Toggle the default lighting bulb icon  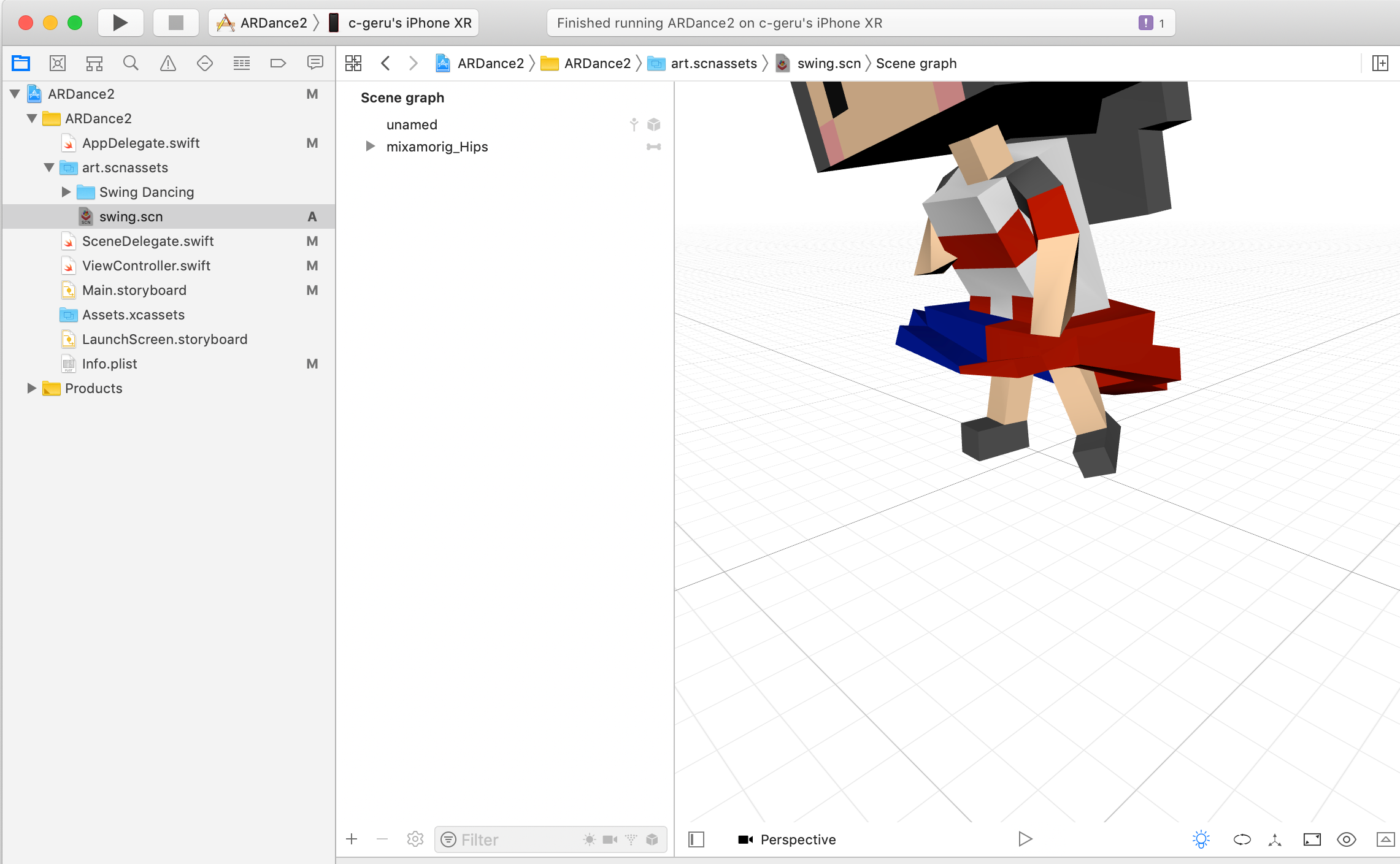(x=1201, y=839)
